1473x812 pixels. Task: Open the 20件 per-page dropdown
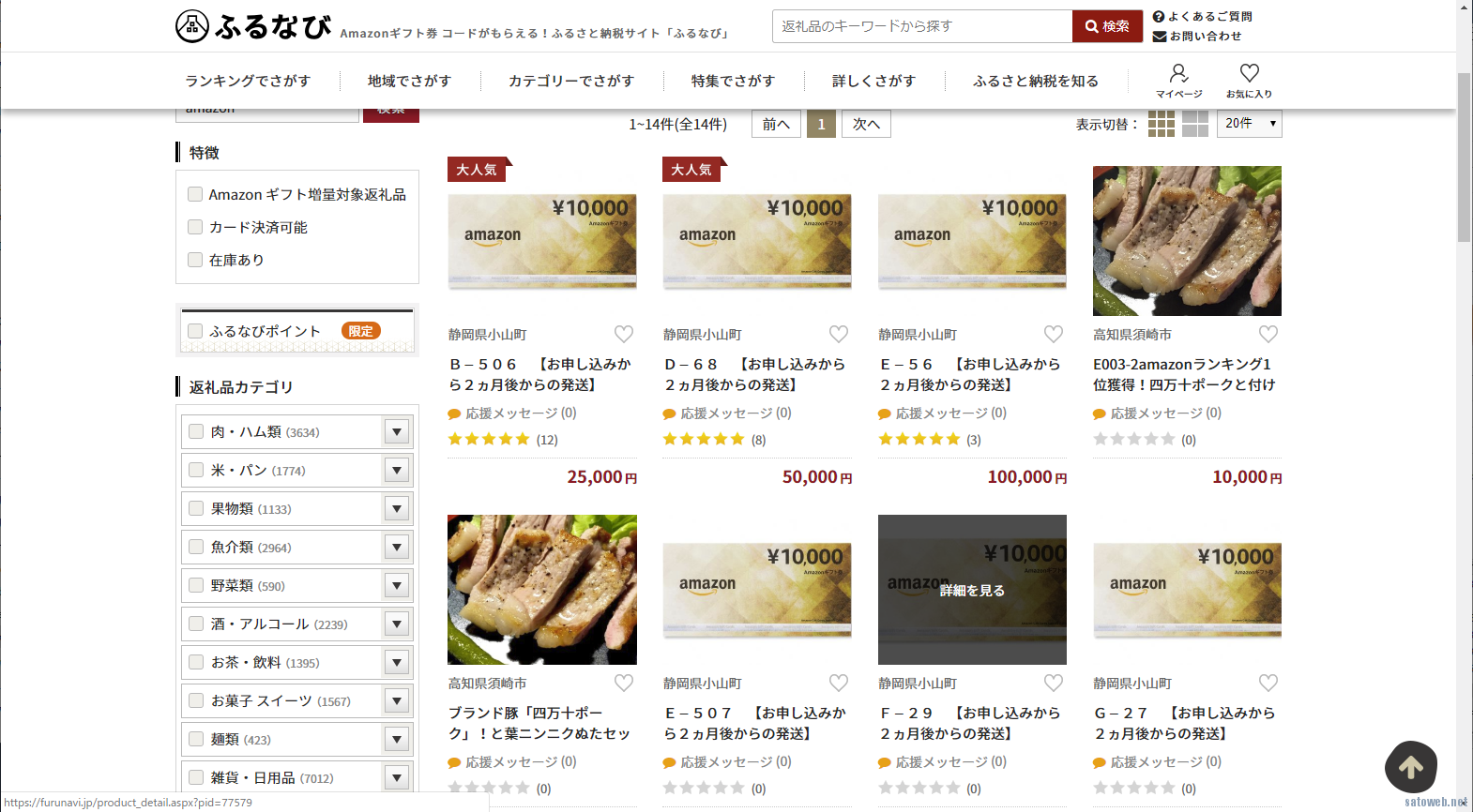[x=1250, y=124]
